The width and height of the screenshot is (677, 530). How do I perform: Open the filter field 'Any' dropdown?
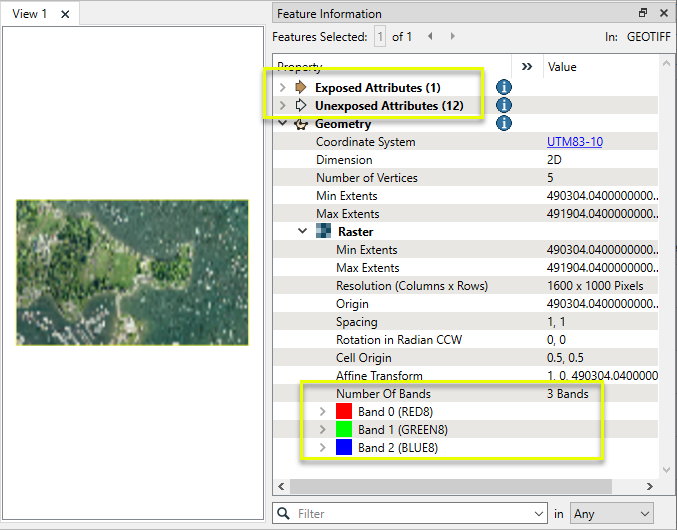611,514
